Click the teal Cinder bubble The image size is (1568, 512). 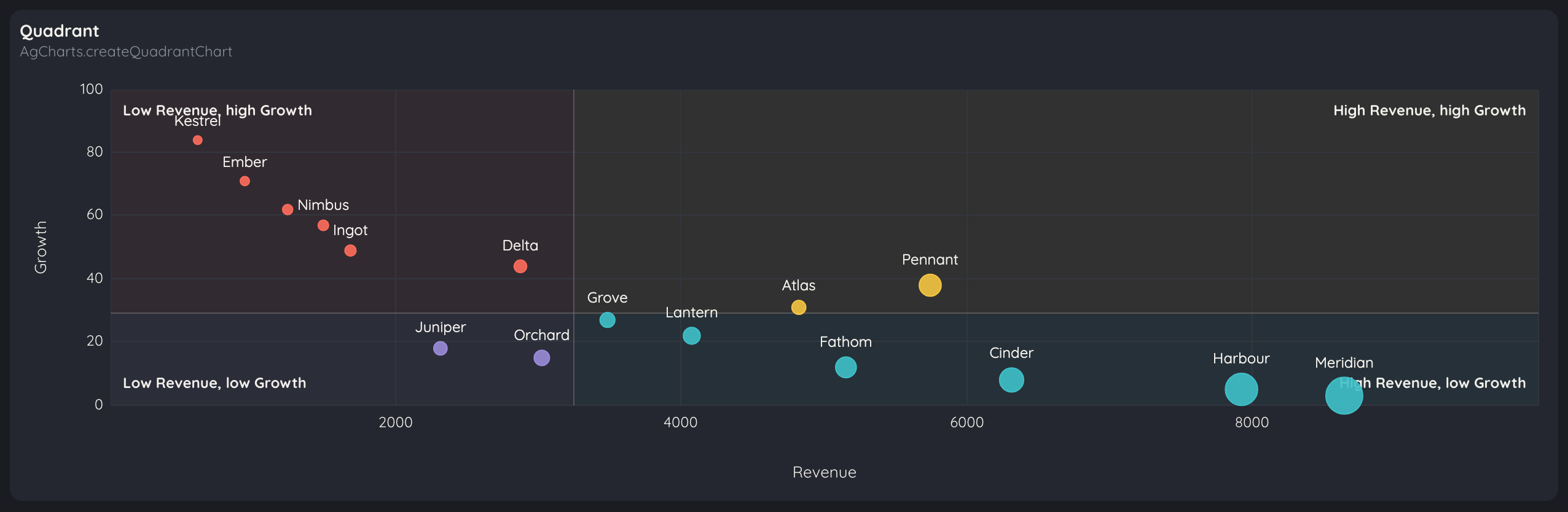point(1011,380)
